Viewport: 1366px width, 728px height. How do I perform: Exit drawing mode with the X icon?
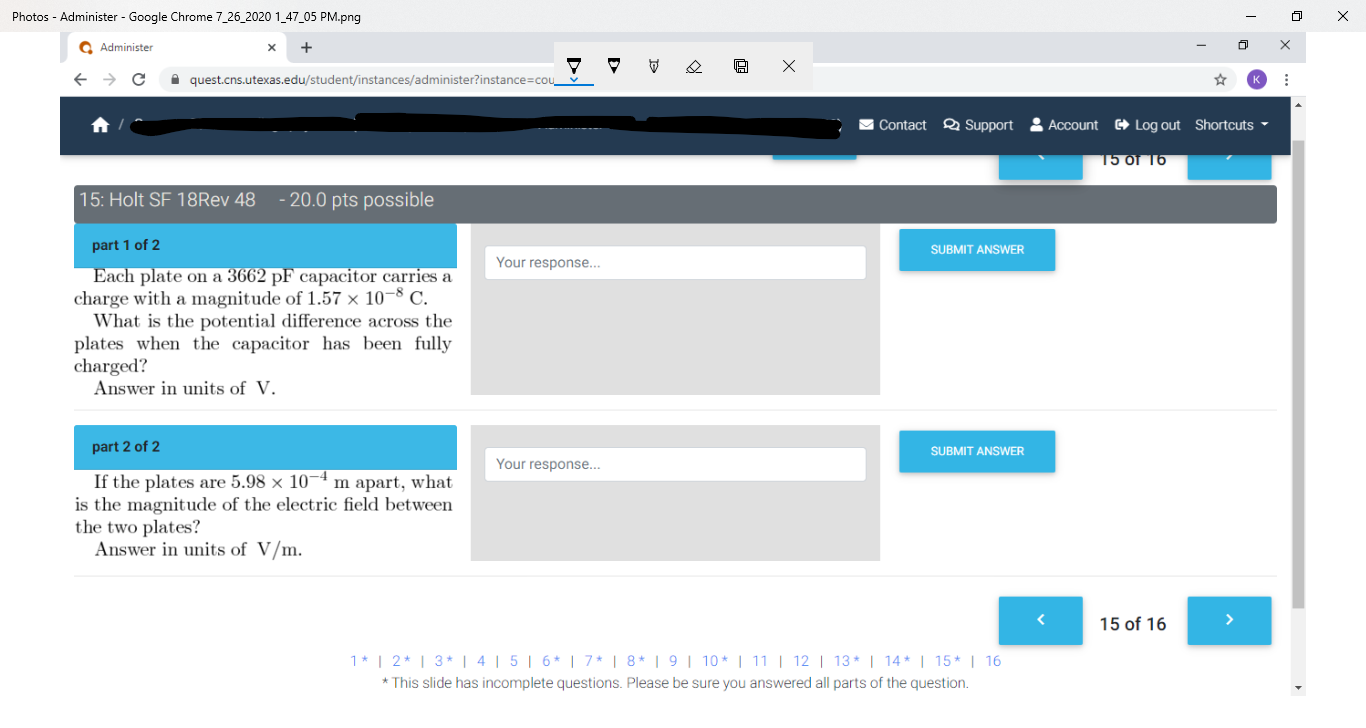[x=788, y=66]
